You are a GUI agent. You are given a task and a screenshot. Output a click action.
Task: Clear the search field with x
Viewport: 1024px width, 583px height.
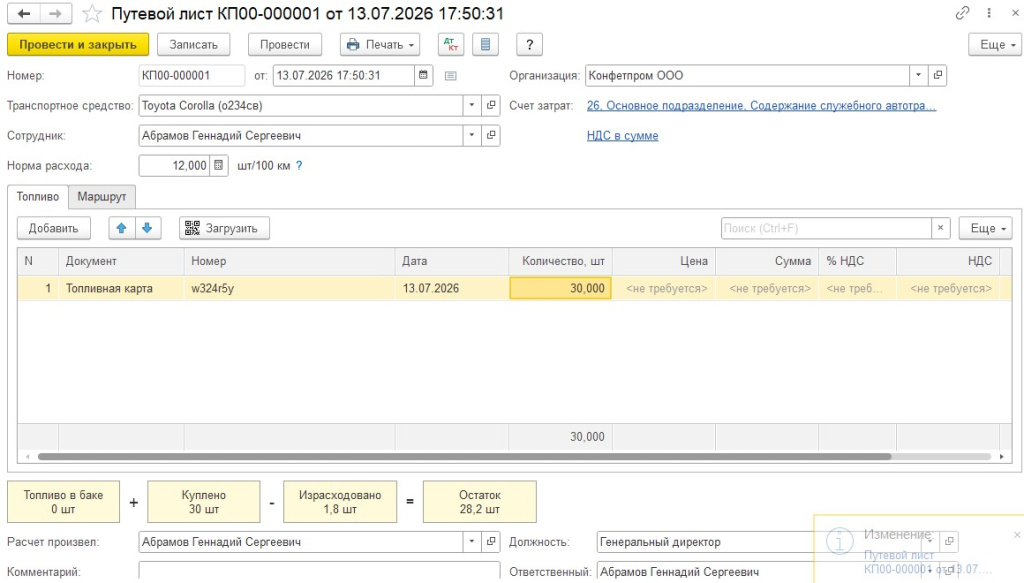coord(940,228)
